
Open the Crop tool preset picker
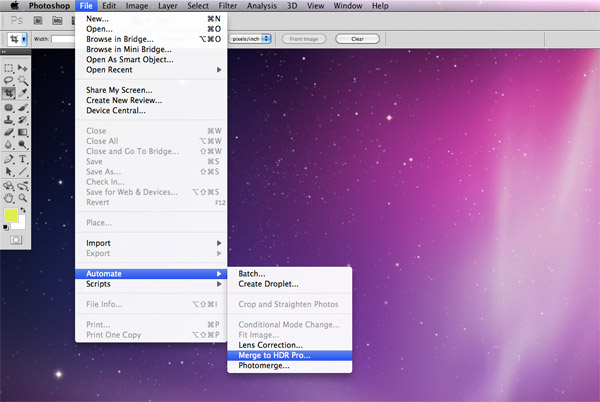click(x=24, y=39)
